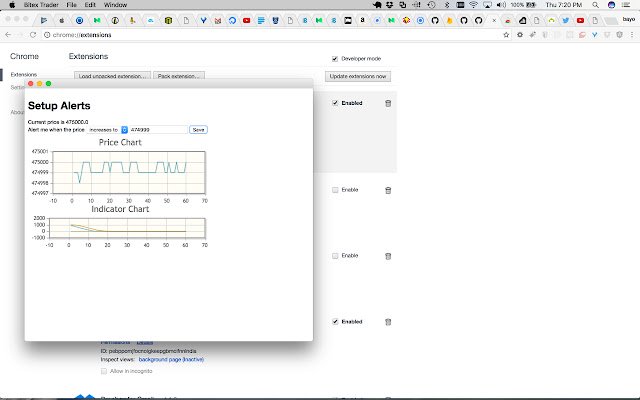Bookmark page with star icon
This screenshot has height=400, width=640.
[x=506, y=35]
